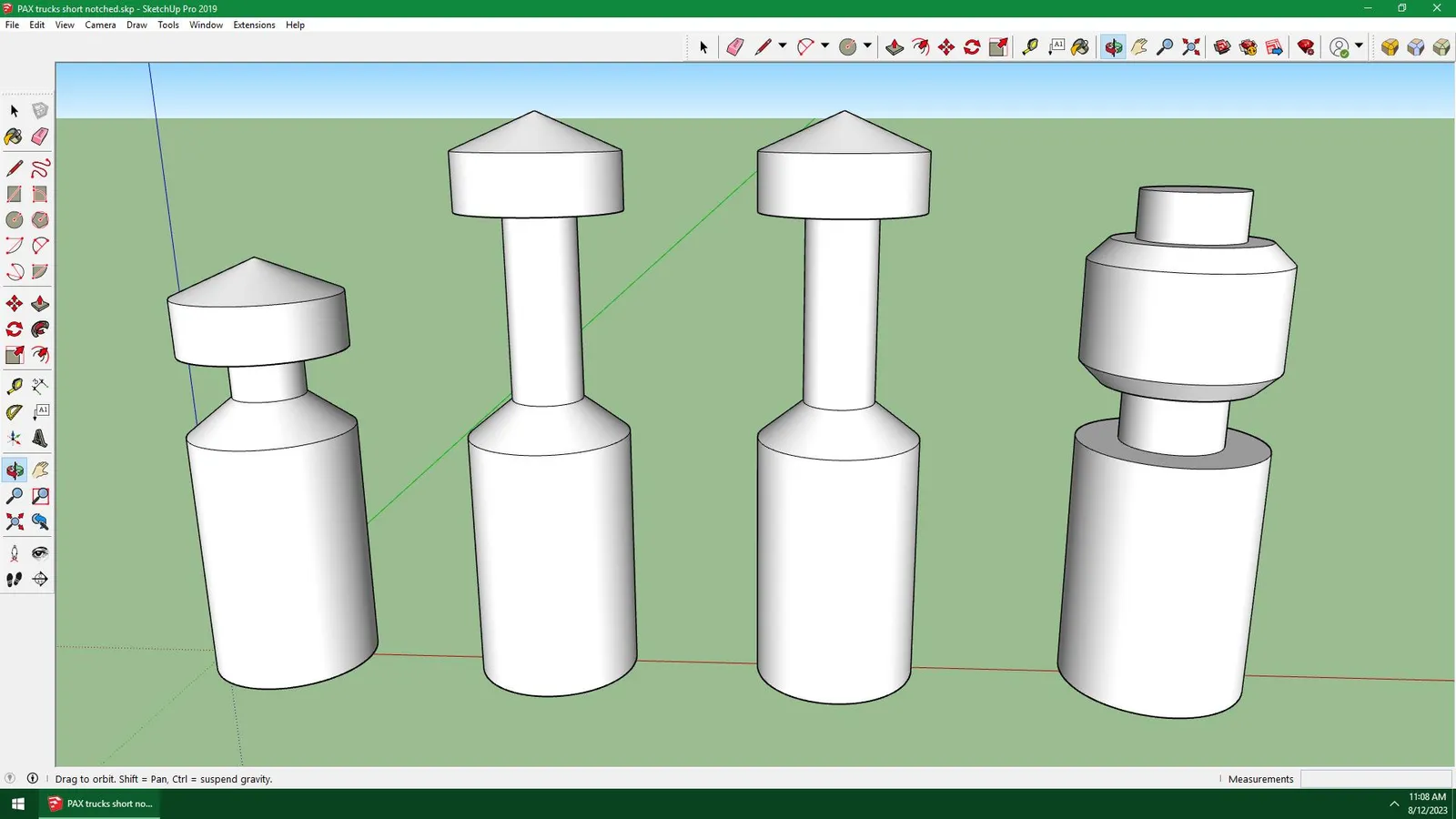Pick the 3D Text tool in left toolbar
The width and height of the screenshot is (1456, 819).
coord(40,439)
